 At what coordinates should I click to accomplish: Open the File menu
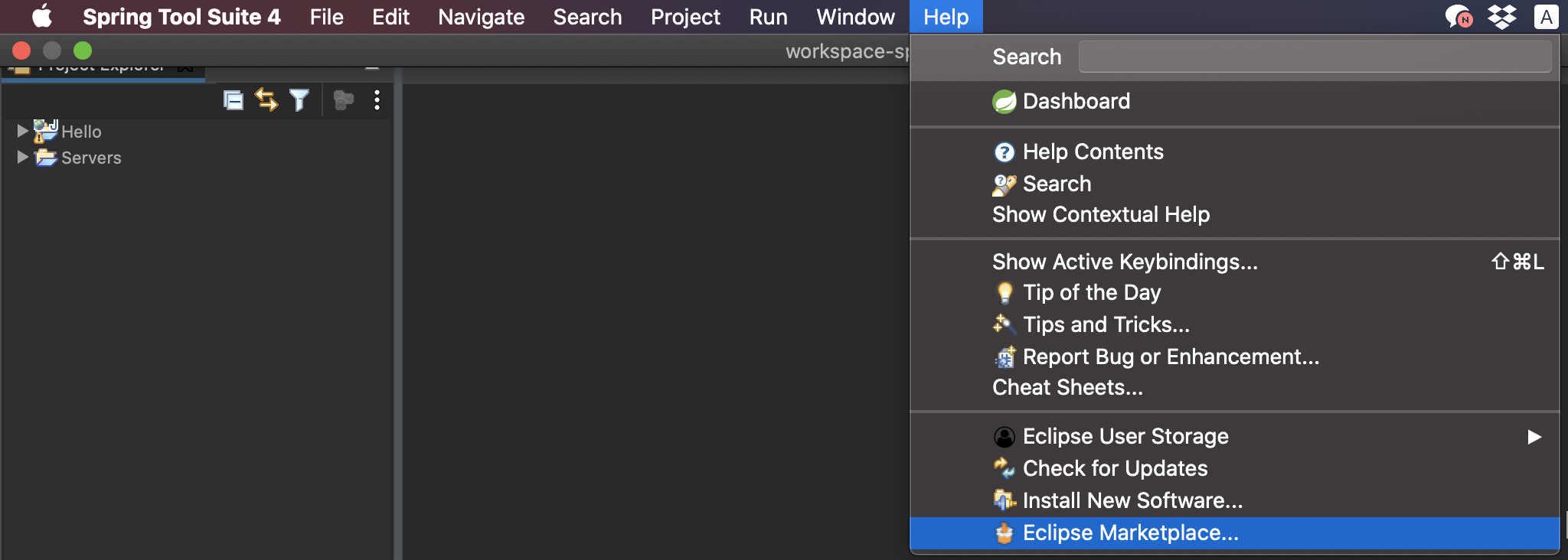click(326, 17)
